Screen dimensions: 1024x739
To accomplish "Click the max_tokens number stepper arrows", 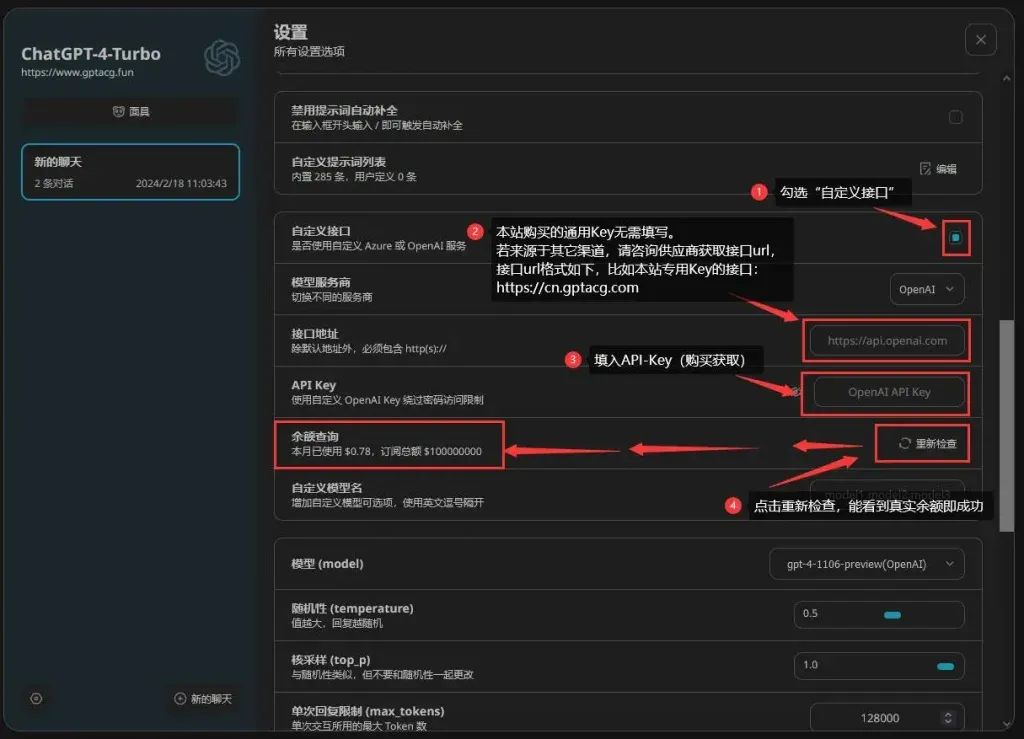I will pyautogui.click(x=949, y=718).
